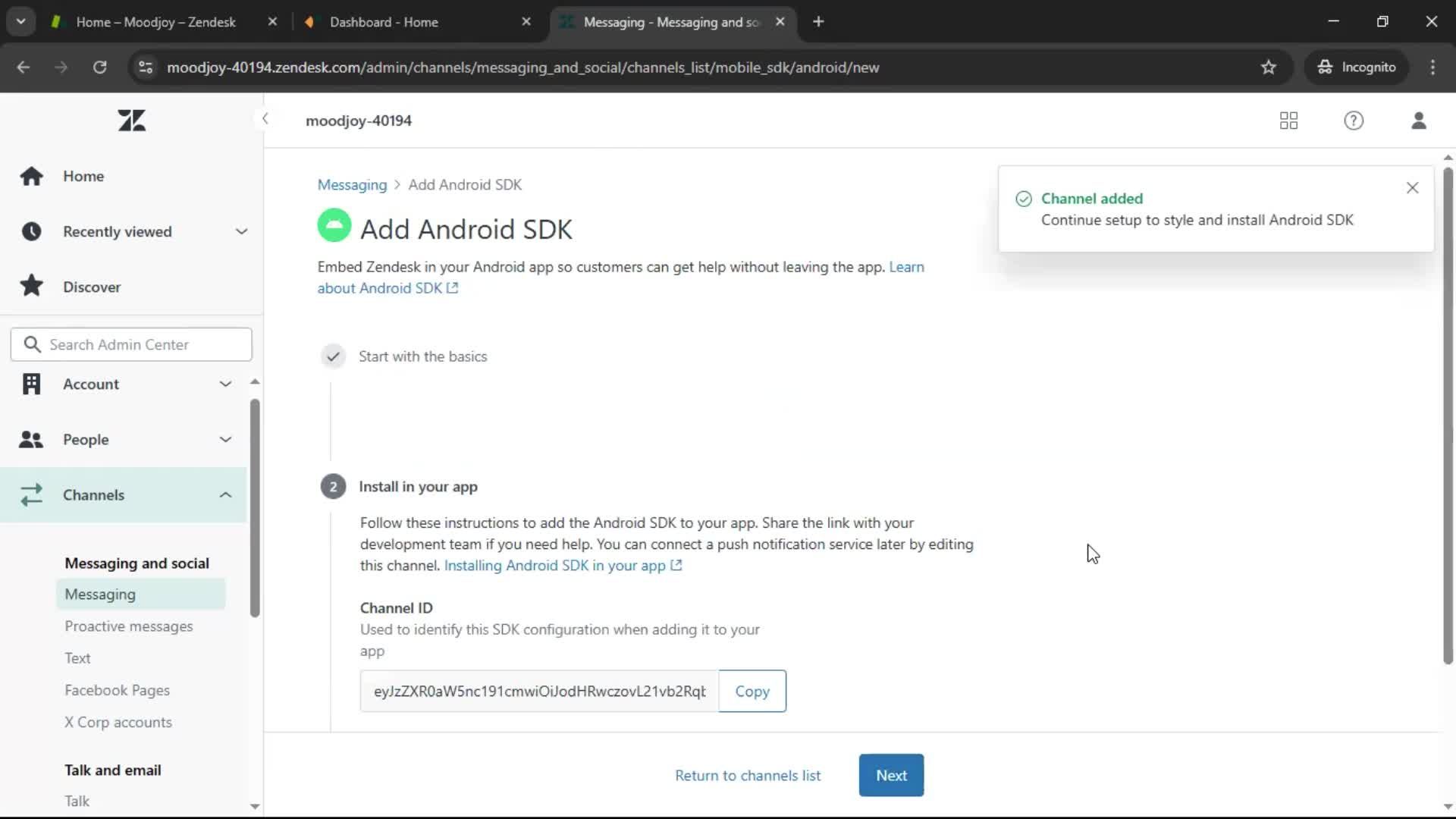The height and width of the screenshot is (819, 1456).
Task: Reload the page
Action: tap(99, 67)
